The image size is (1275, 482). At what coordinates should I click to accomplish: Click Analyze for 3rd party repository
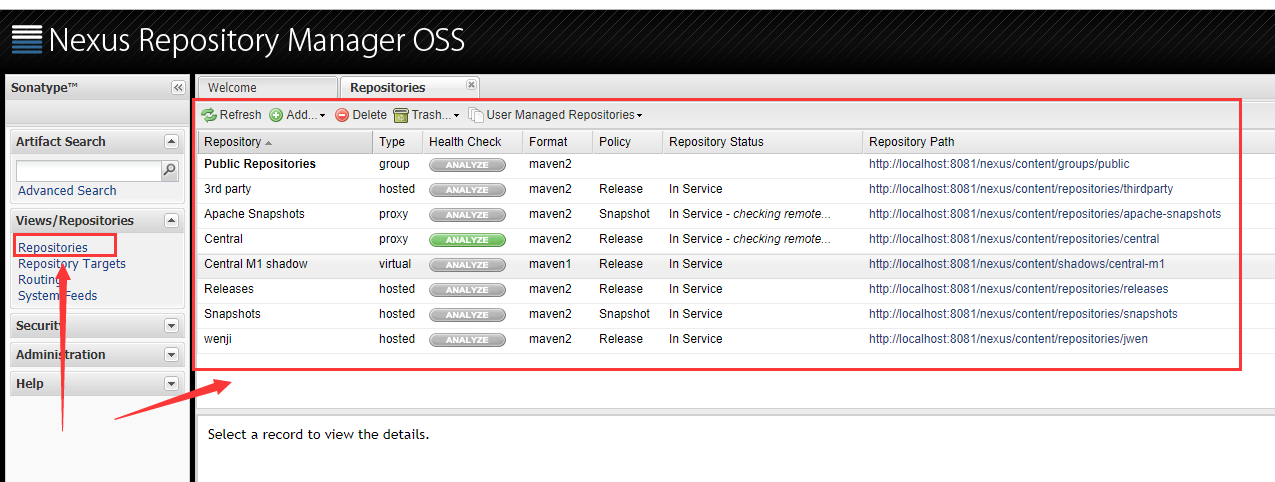tap(467, 190)
